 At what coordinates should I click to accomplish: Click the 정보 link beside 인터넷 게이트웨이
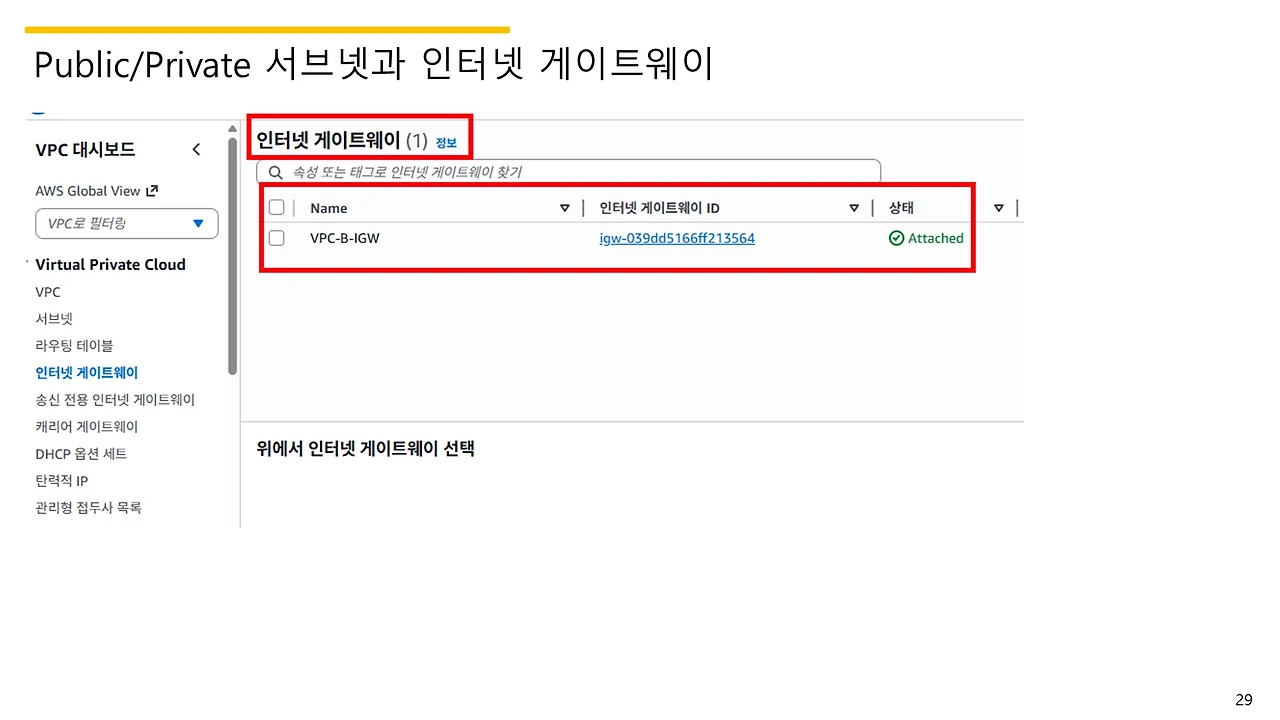[x=446, y=143]
